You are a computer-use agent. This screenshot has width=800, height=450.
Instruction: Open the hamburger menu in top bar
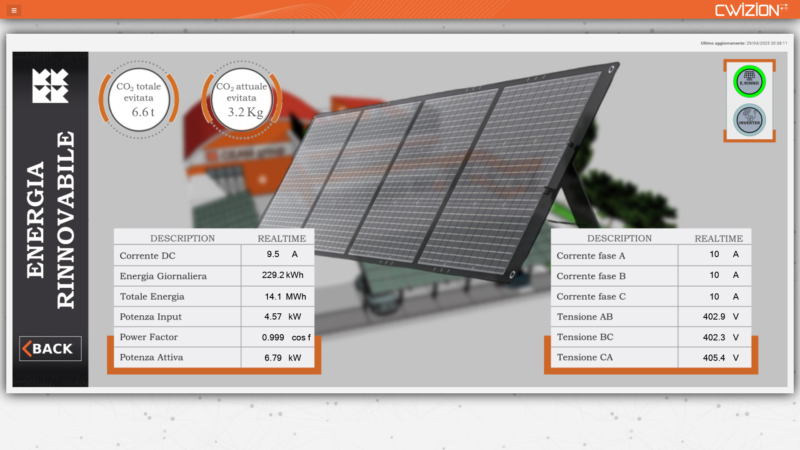pos(14,10)
